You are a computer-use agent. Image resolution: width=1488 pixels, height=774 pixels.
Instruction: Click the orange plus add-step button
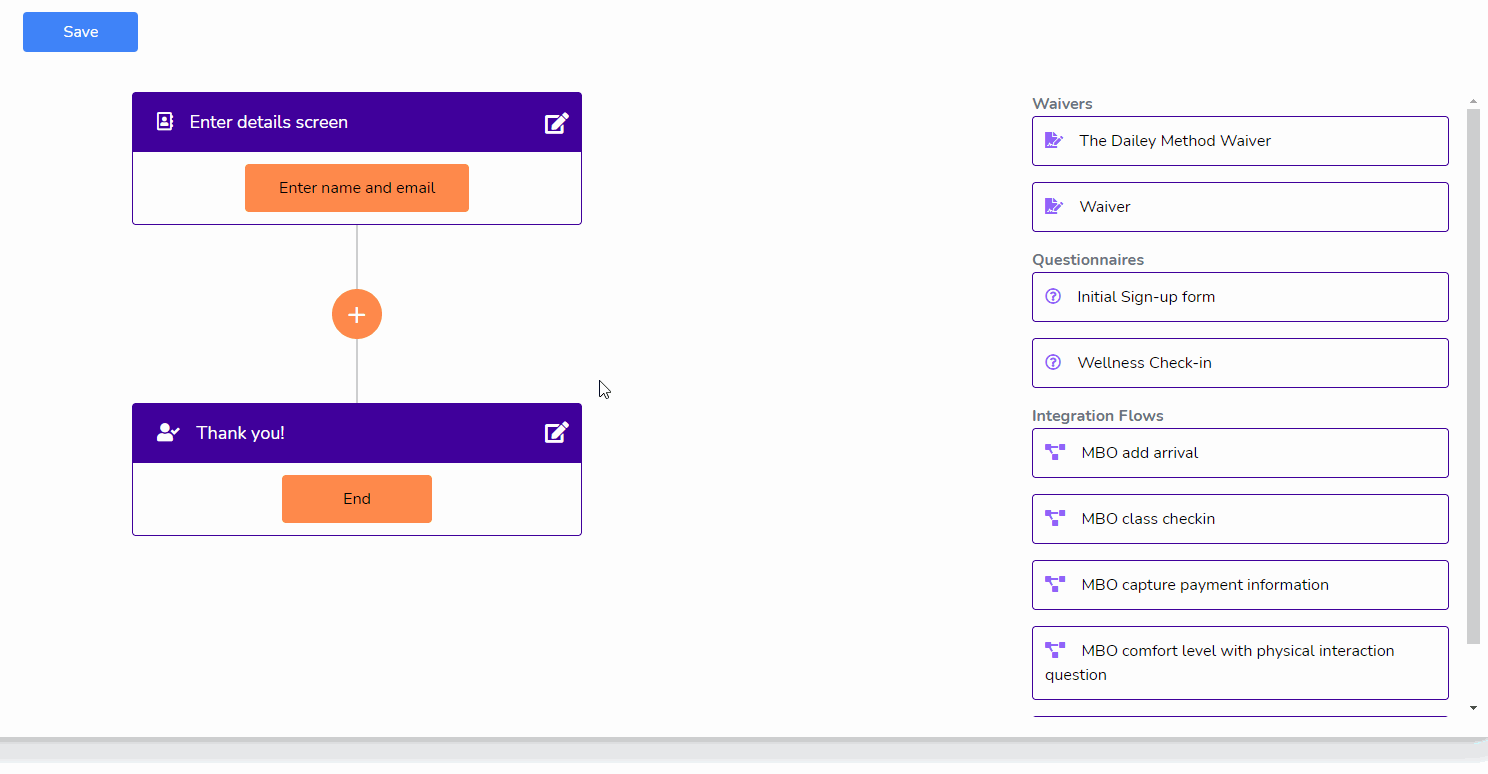tap(357, 314)
